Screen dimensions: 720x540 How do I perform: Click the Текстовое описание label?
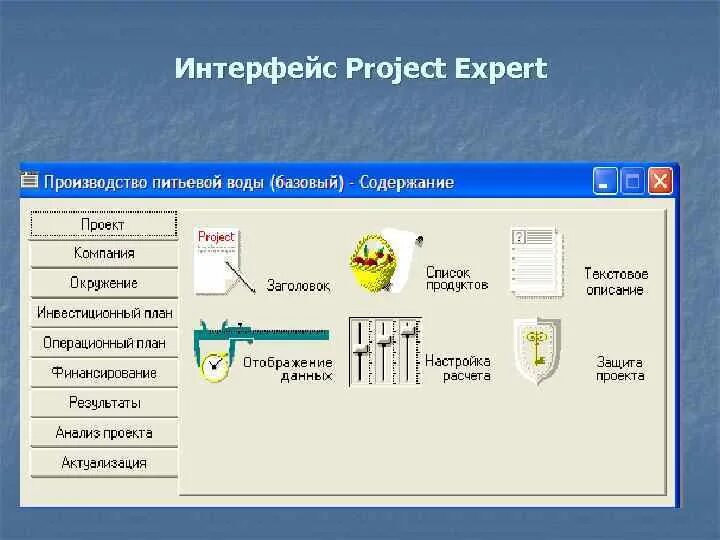(616, 282)
